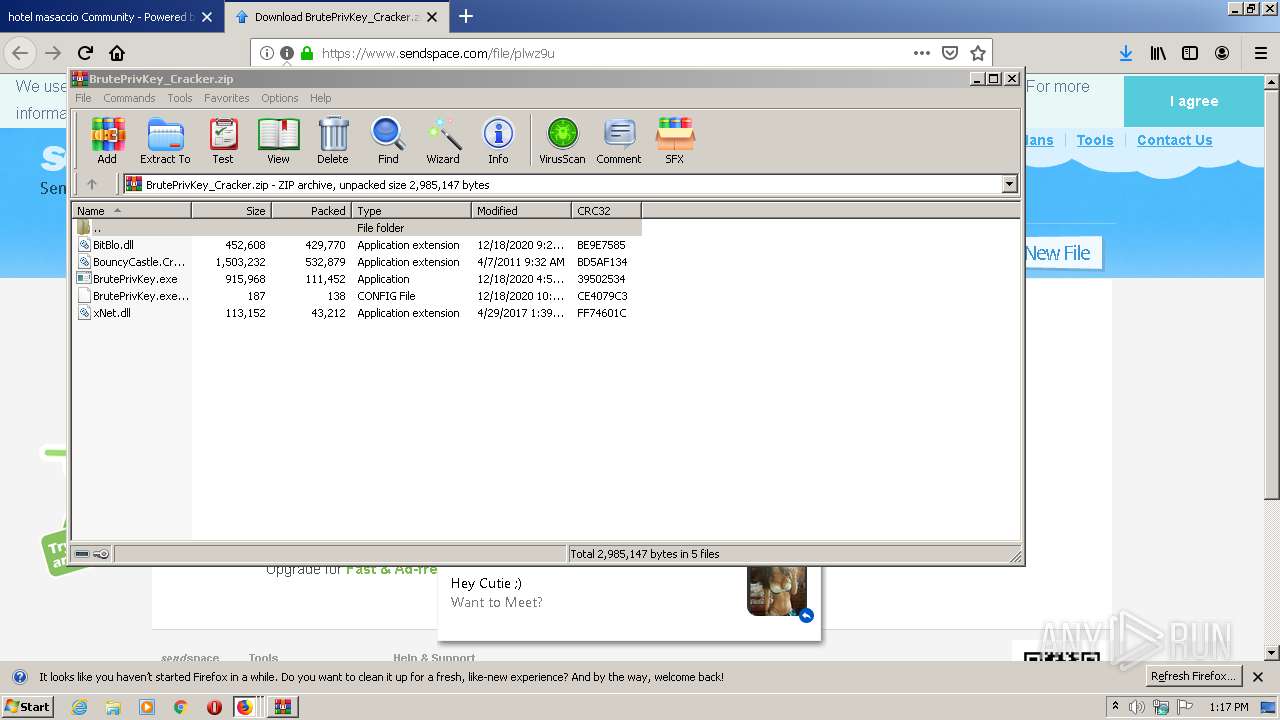Dismiss the Firefox notification bar

coord(1258,677)
